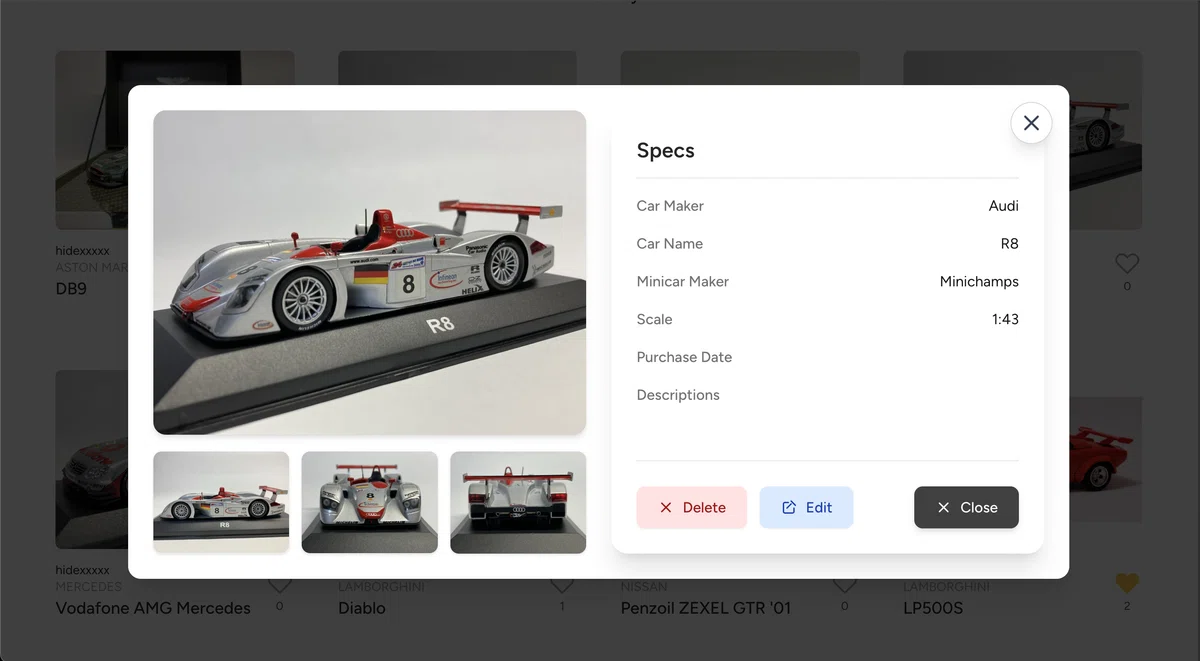The width and height of the screenshot is (1200, 661).
Task: Click the gold heart on LP500S card
Action: (x=1127, y=583)
